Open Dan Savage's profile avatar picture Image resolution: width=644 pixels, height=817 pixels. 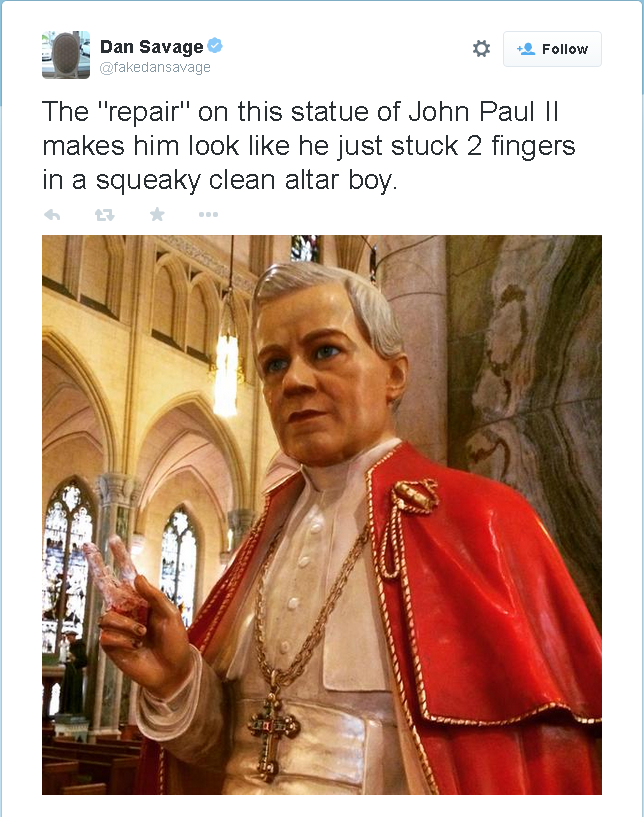point(66,55)
